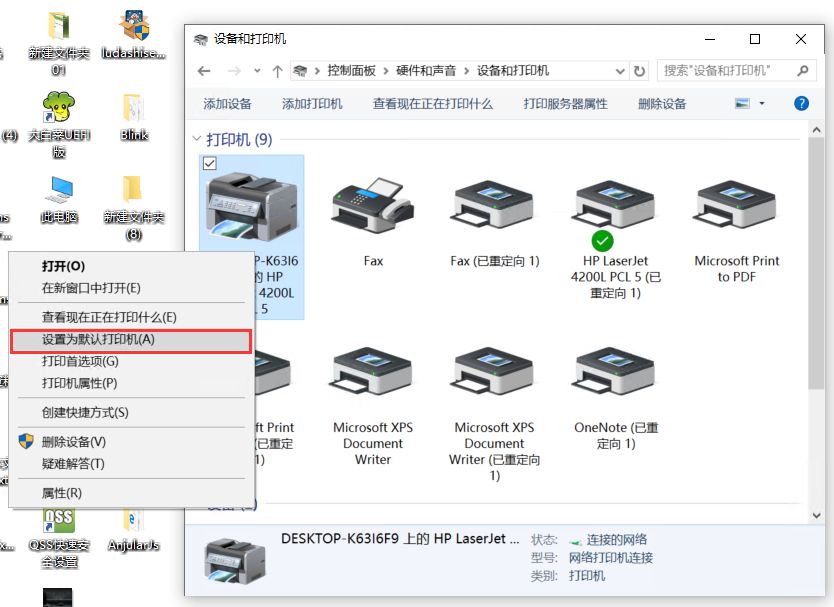Click 删除设备 in the toolbar

(662, 104)
